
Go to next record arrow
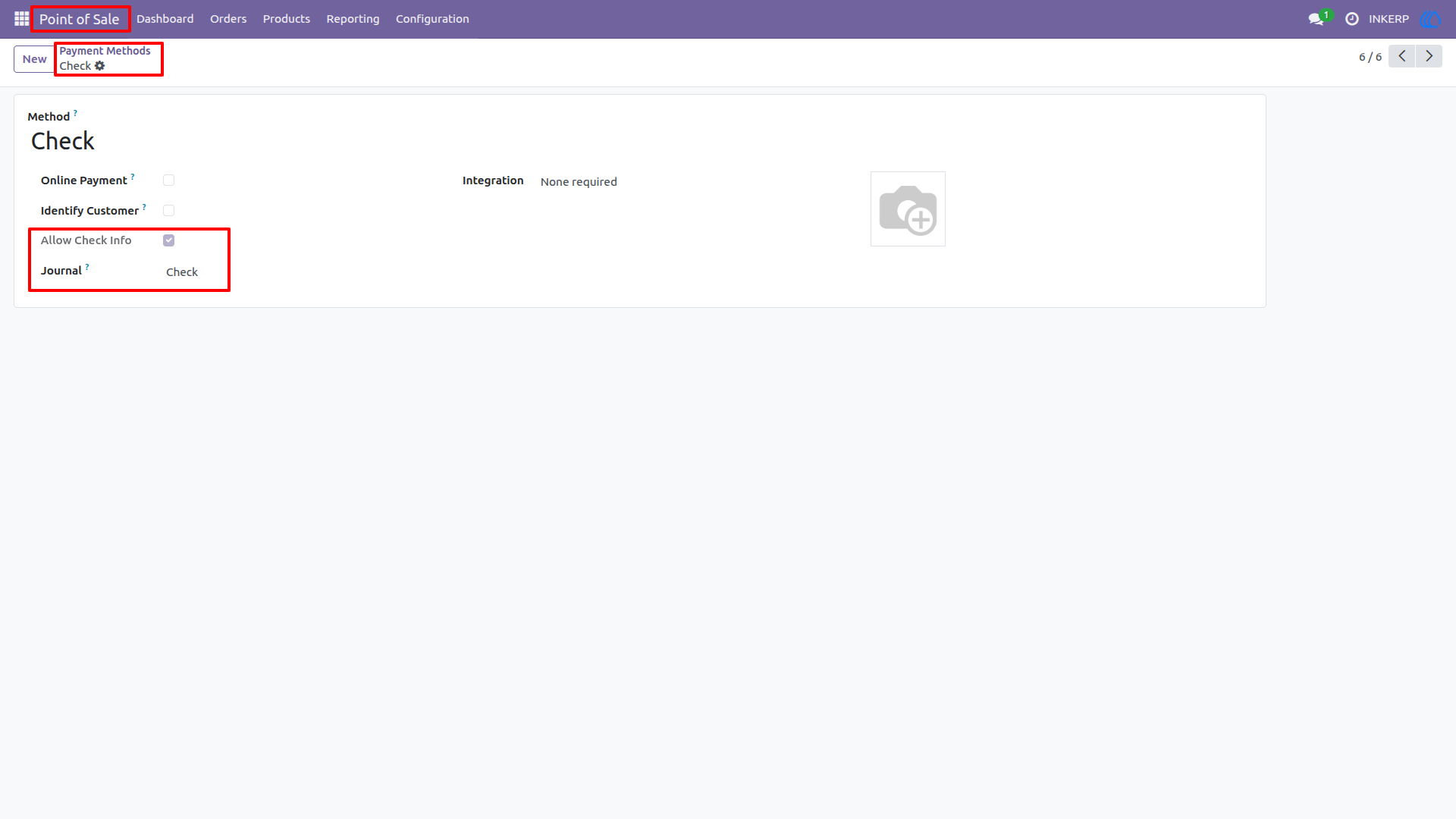tap(1429, 56)
